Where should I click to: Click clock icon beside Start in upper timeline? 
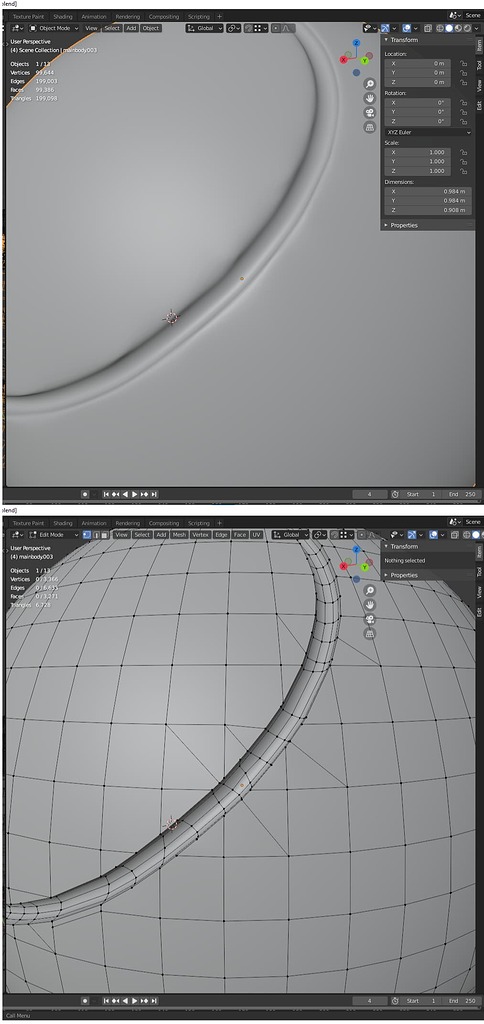(396, 494)
